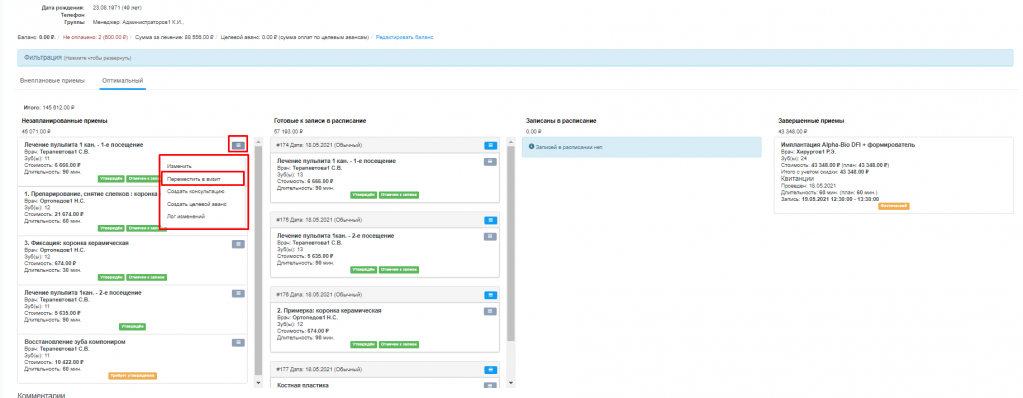
Task: Click the red Не оплачено: 2 text
Action: (95, 37)
